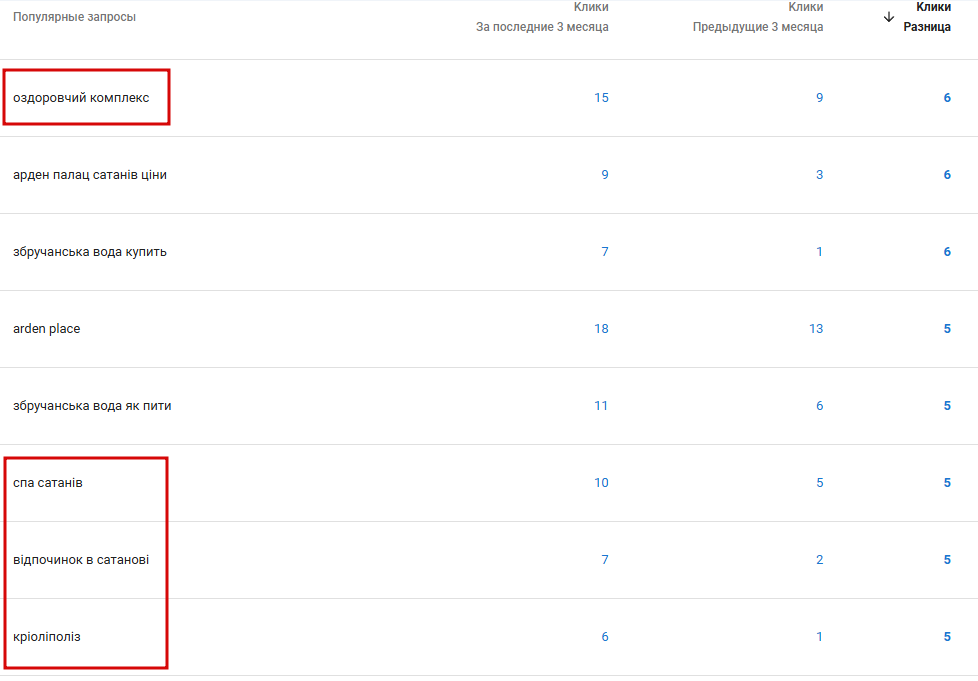The image size is (978, 681).
Task: Click previous value 9 in оздоровчий комплекс row
Action: [820, 98]
